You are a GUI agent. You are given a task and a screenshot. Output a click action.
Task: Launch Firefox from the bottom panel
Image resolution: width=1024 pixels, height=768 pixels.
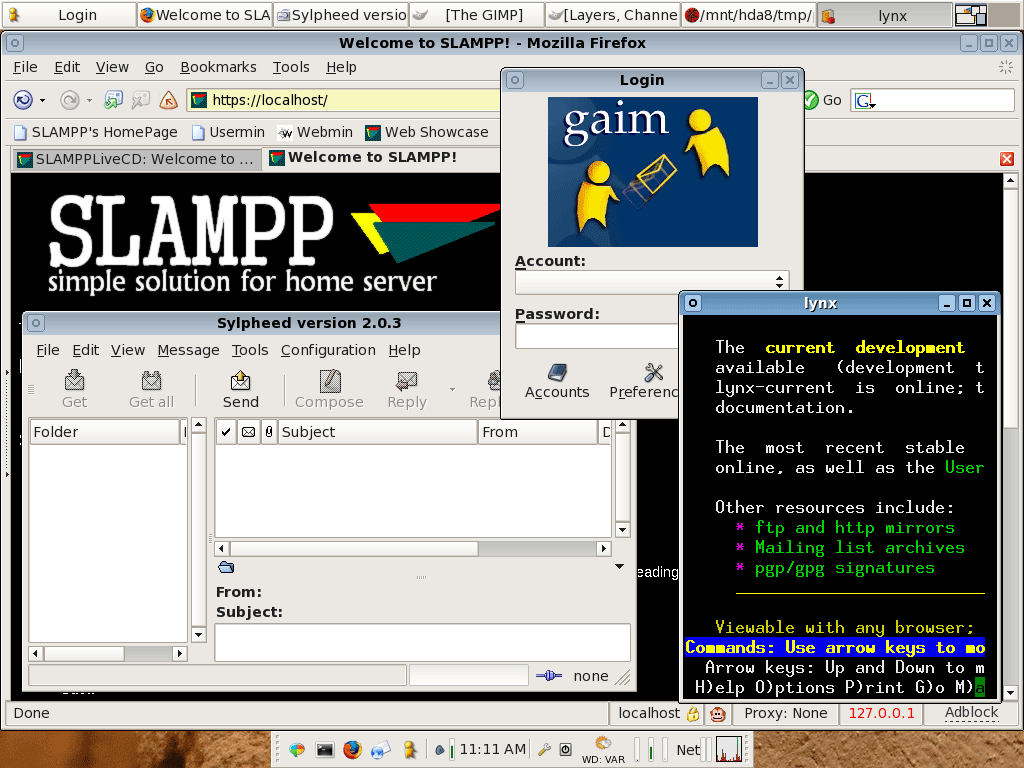[353, 749]
